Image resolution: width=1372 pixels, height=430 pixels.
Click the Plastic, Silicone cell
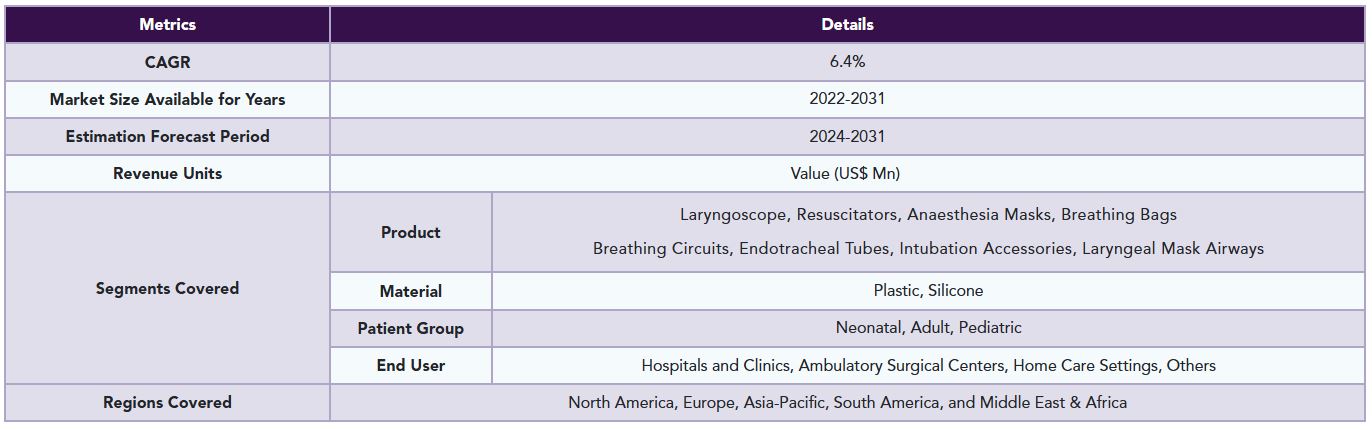click(928, 291)
